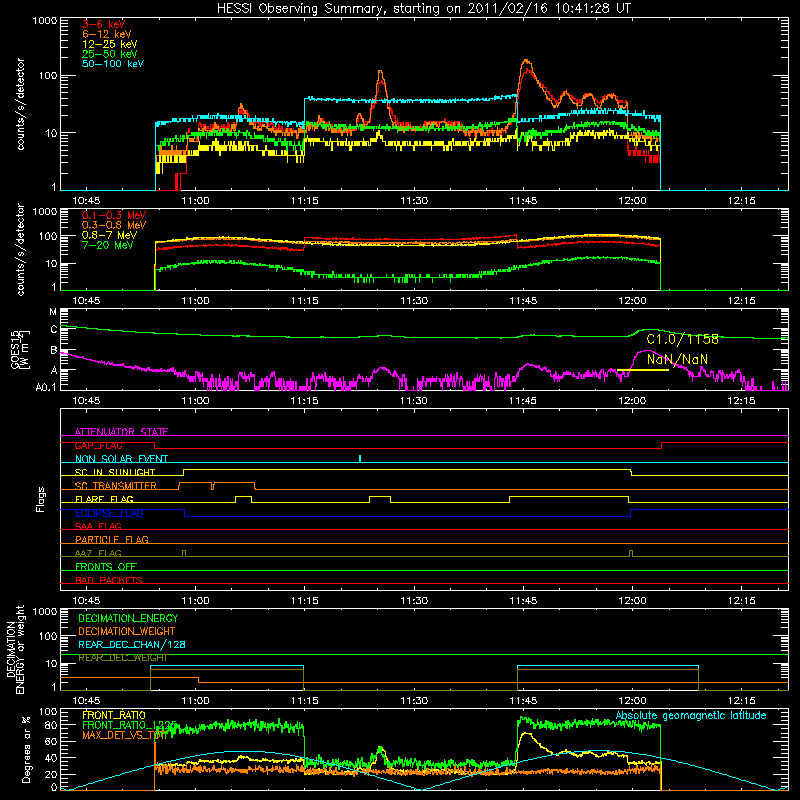The image size is (800, 800).
Task: Select the FRONTS_OFF flag label
Action: (x=106, y=567)
